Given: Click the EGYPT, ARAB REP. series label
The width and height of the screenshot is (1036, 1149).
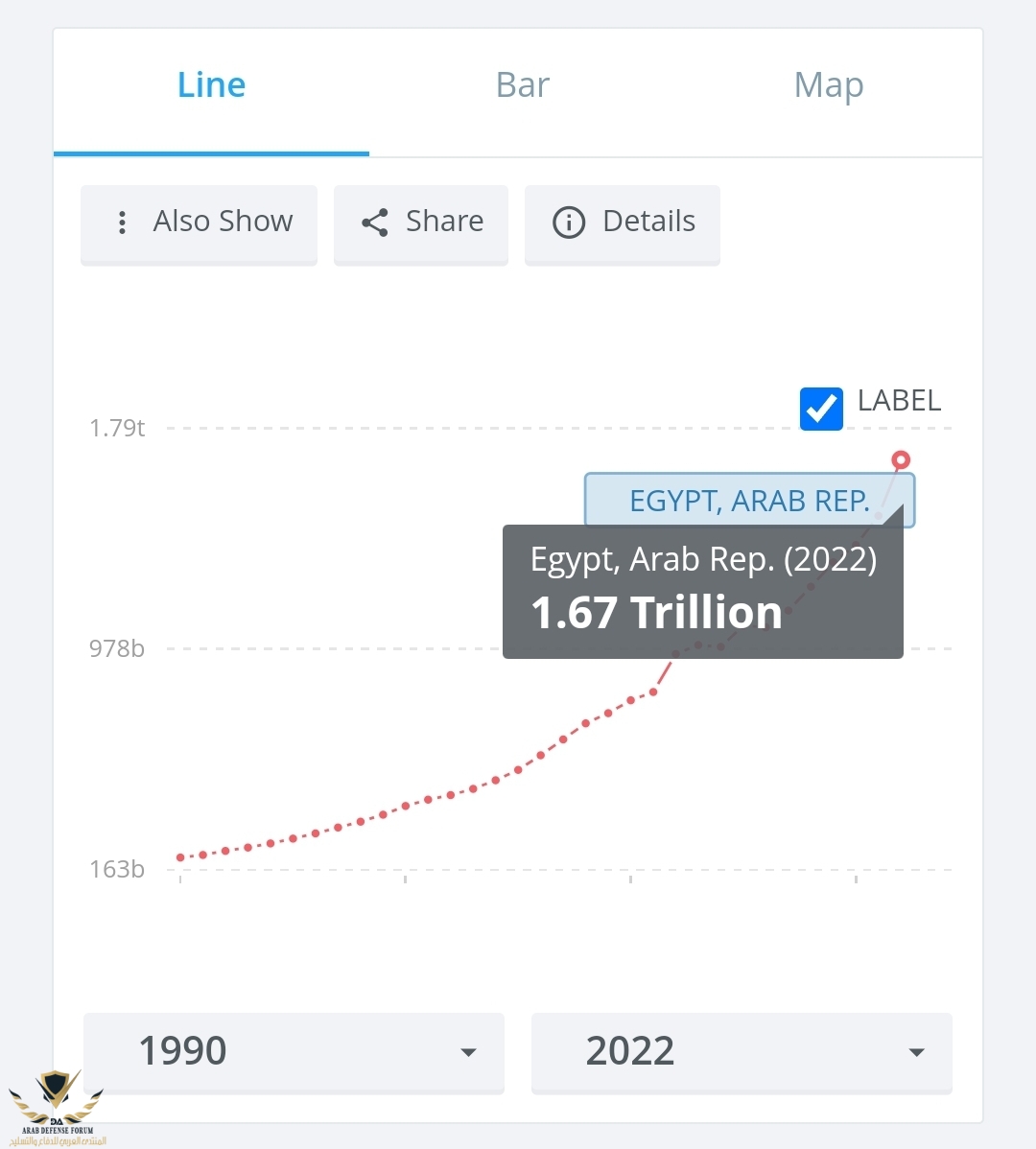Looking at the screenshot, I should coord(748,500).
